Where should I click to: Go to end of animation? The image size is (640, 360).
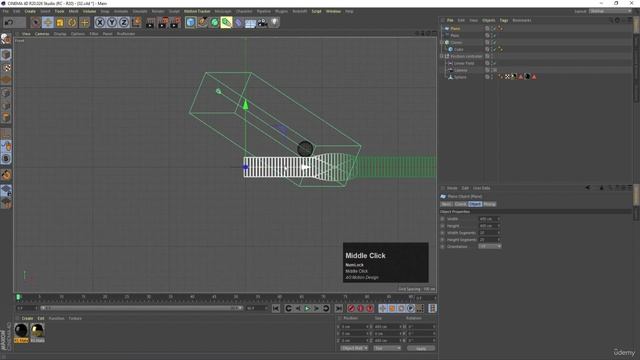point(339,309)
